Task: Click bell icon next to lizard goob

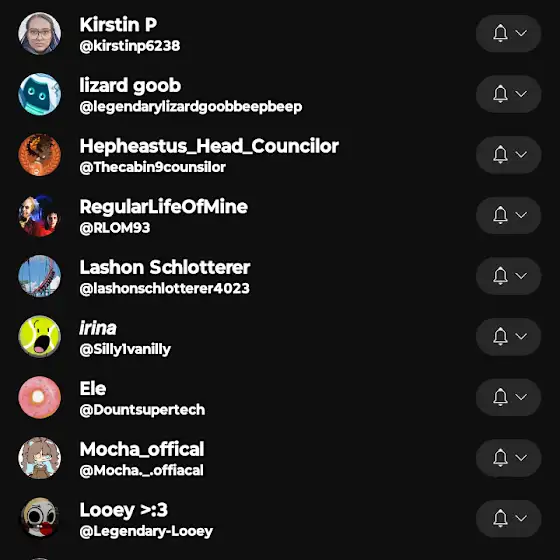Action: [500, 94]
